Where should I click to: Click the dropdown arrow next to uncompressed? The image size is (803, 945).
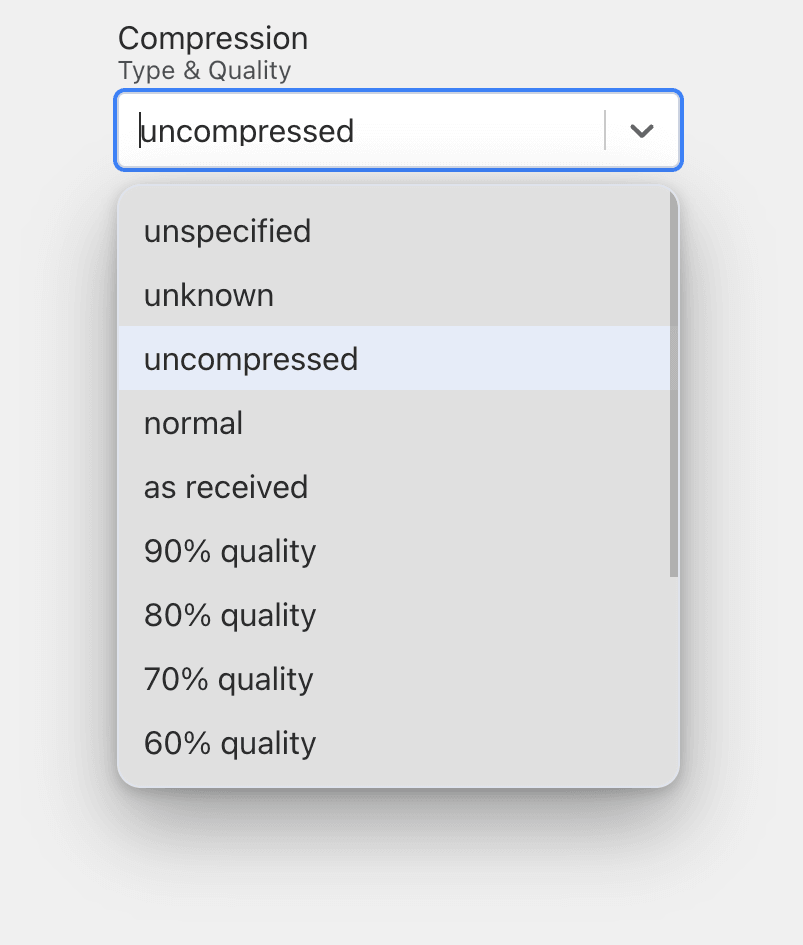[641, 130]
